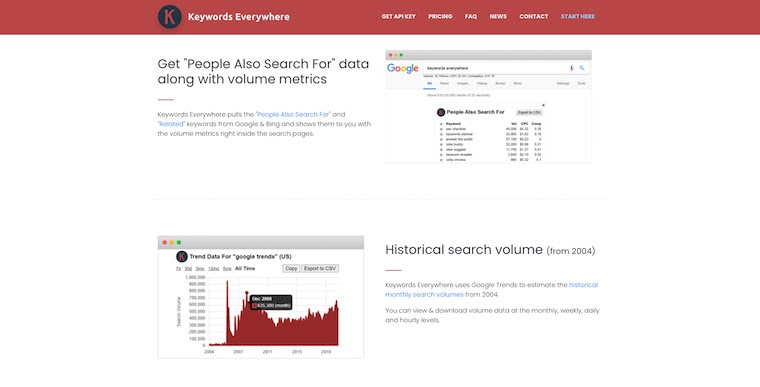
Task: Click the K icon beside Trend Data title
Action: (x=182, y=257)
